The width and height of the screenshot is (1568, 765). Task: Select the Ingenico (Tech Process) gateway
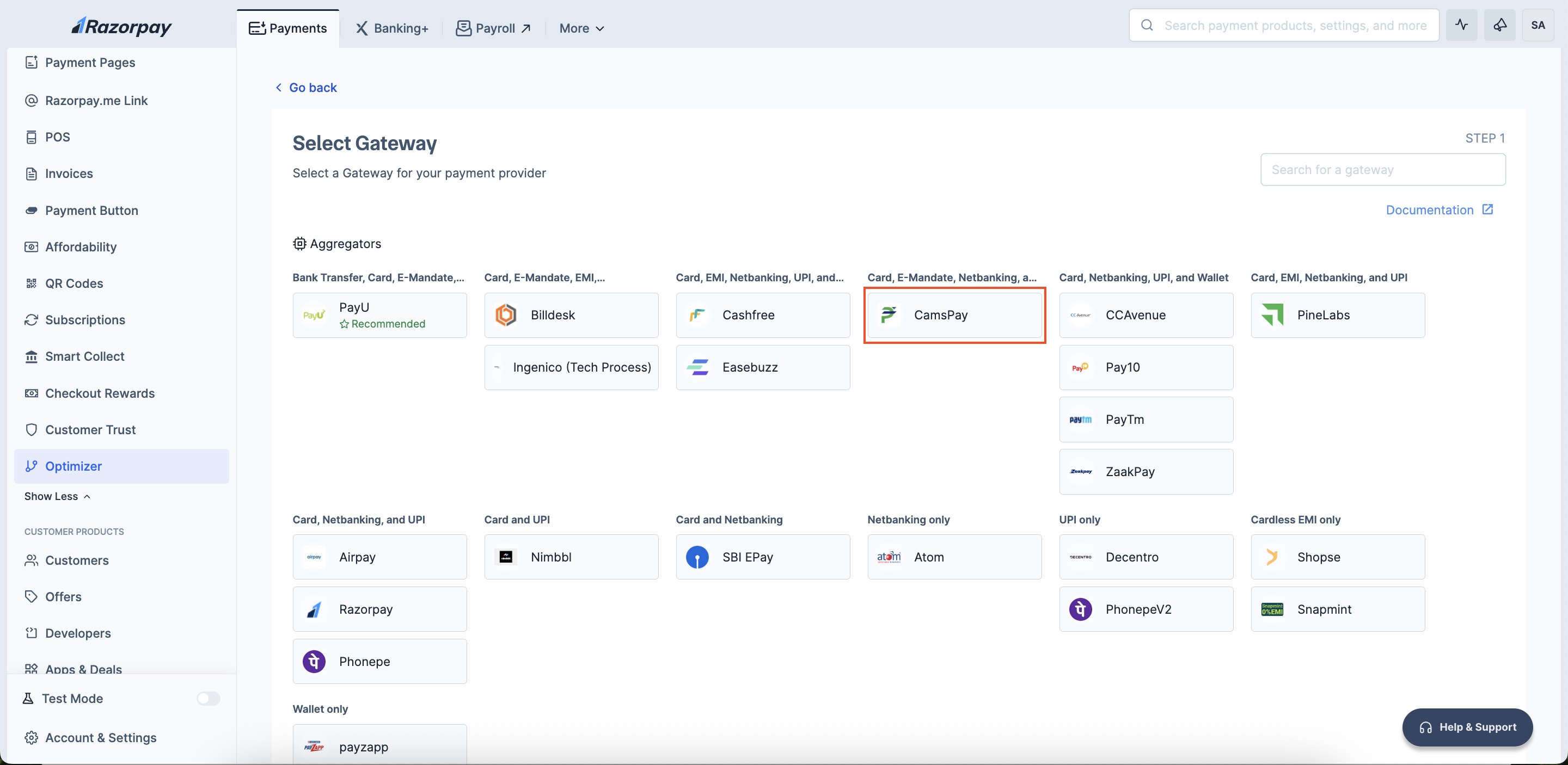tap(571, 367)
